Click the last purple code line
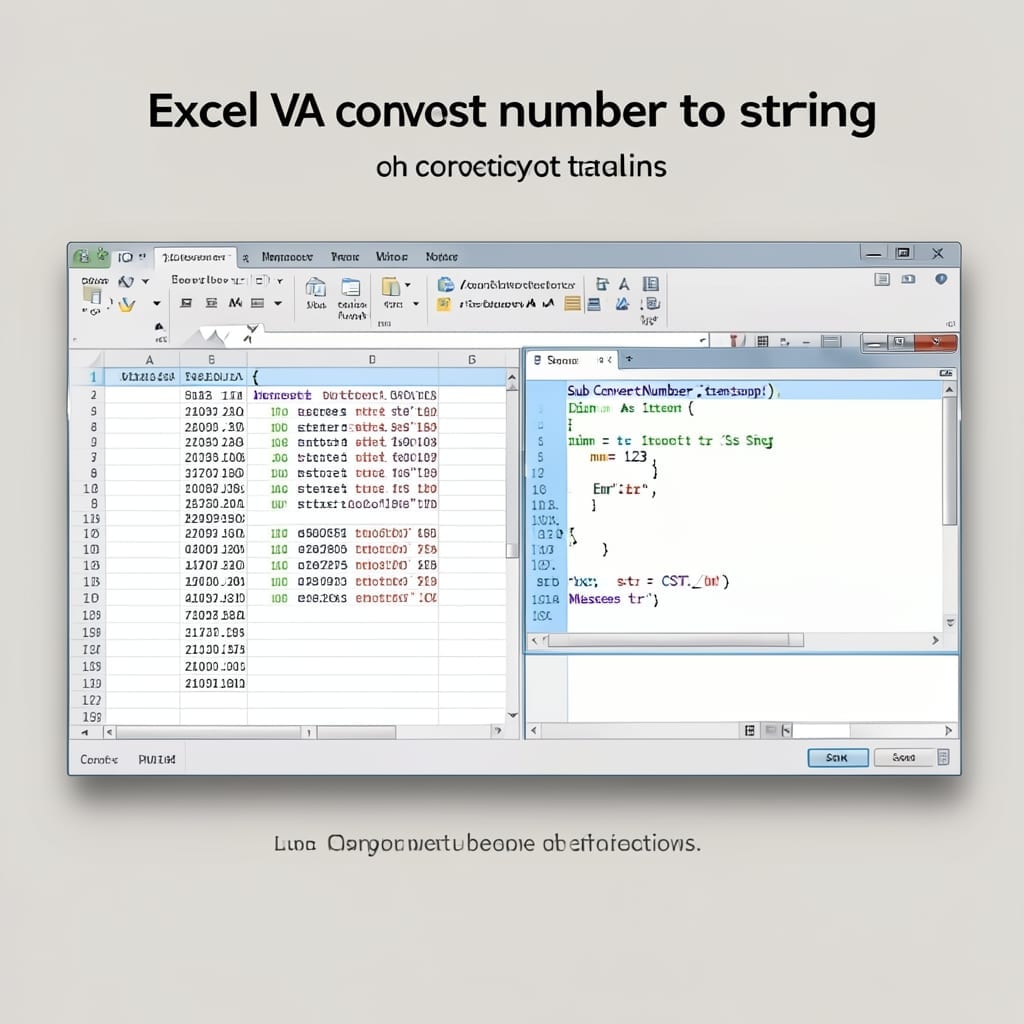1024x1024 pixels. 613,599
